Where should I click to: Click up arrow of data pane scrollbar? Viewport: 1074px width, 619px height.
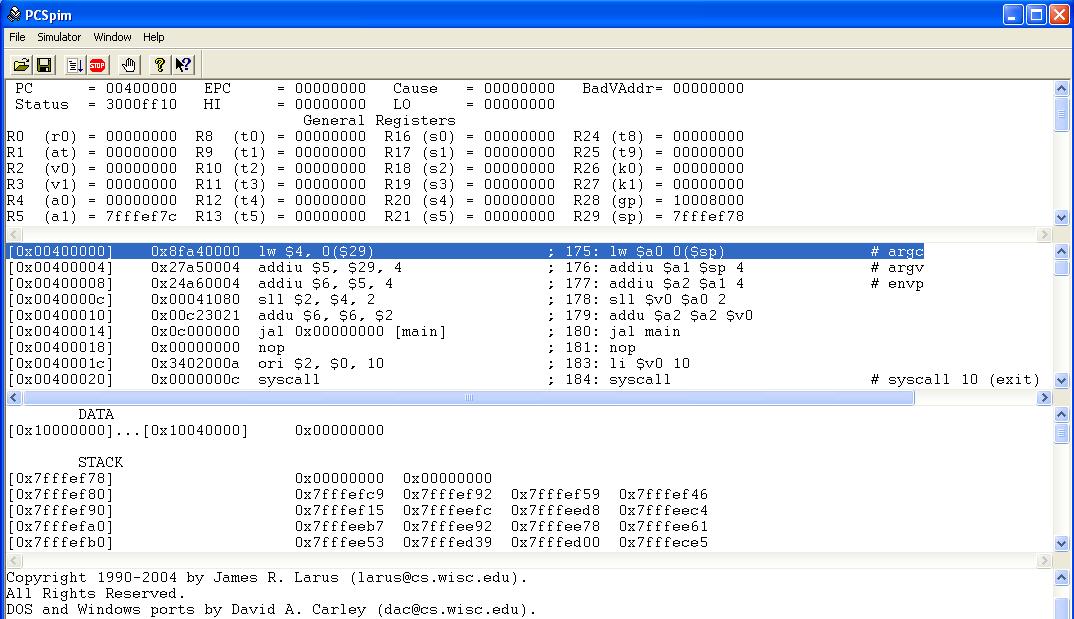[1061, 414]
